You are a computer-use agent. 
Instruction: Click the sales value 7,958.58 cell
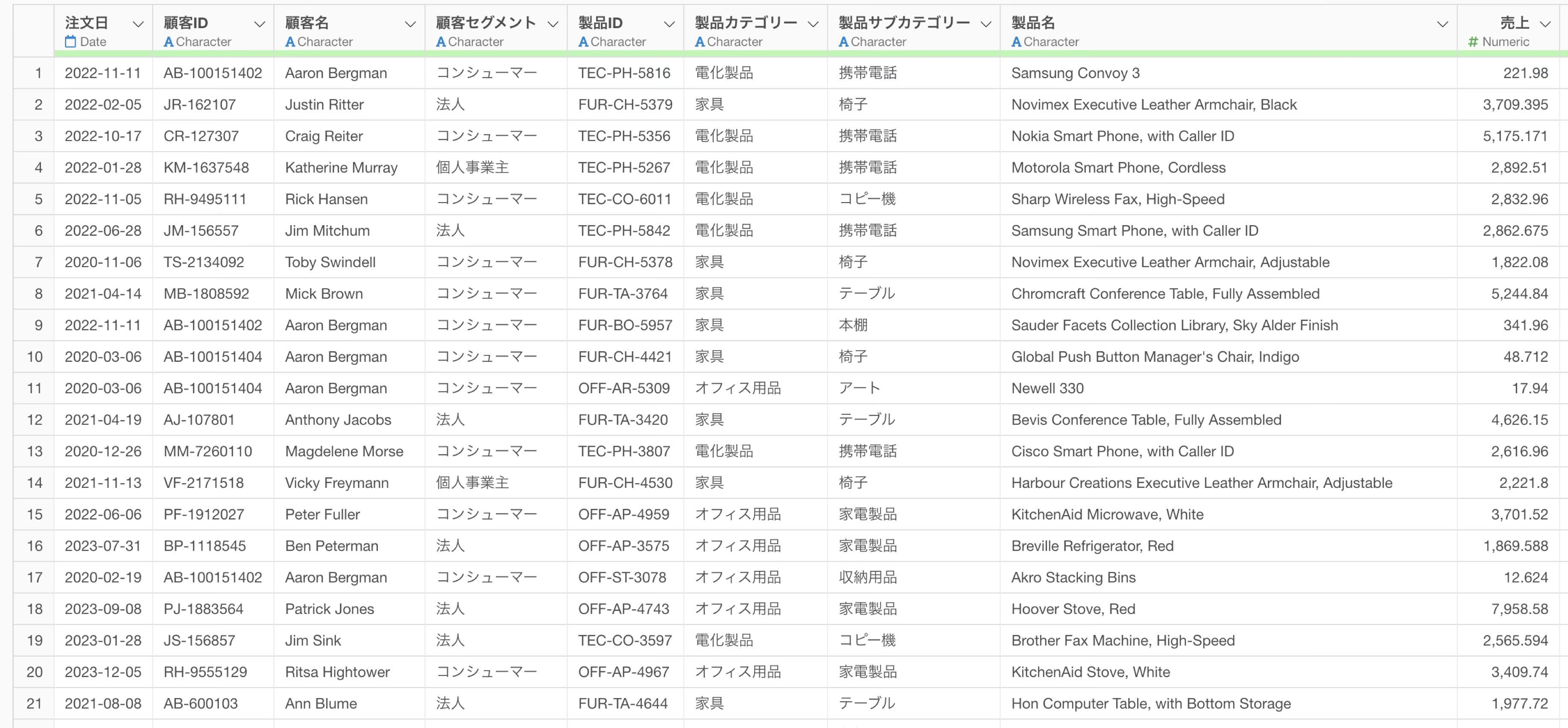[x=1519, y=609]
